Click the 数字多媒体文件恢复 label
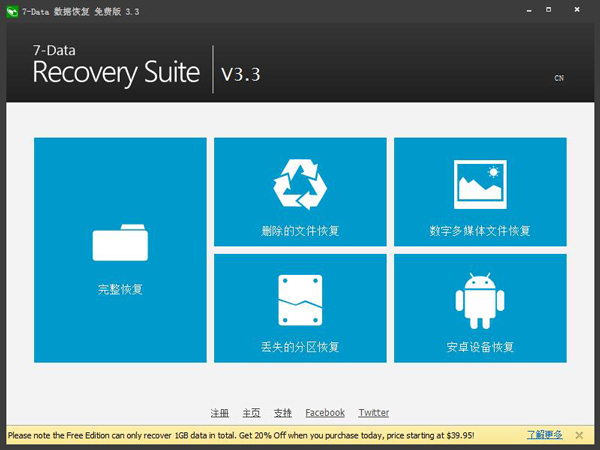600x450 pixels. 480,231
